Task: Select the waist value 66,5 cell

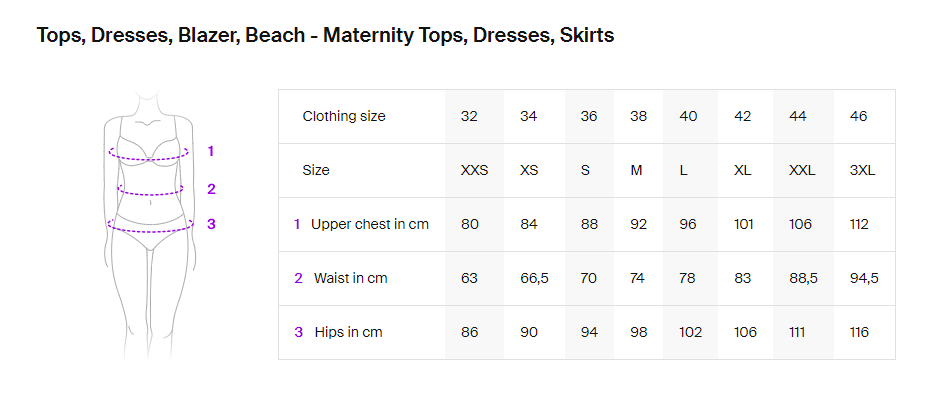Action: [x=534, y=278]
